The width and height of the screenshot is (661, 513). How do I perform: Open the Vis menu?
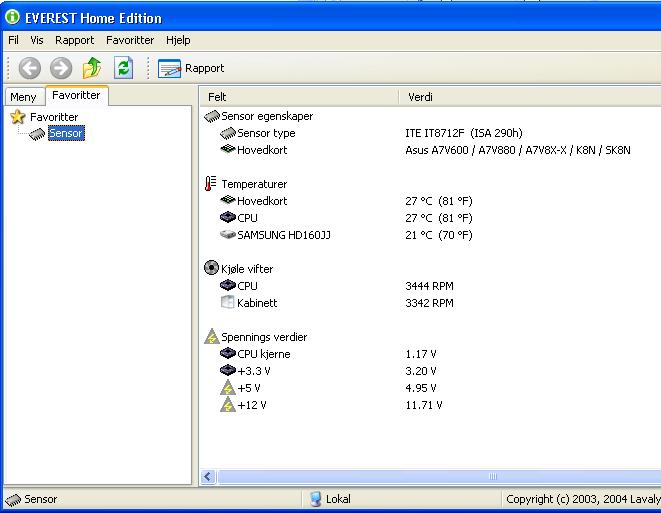37,40
